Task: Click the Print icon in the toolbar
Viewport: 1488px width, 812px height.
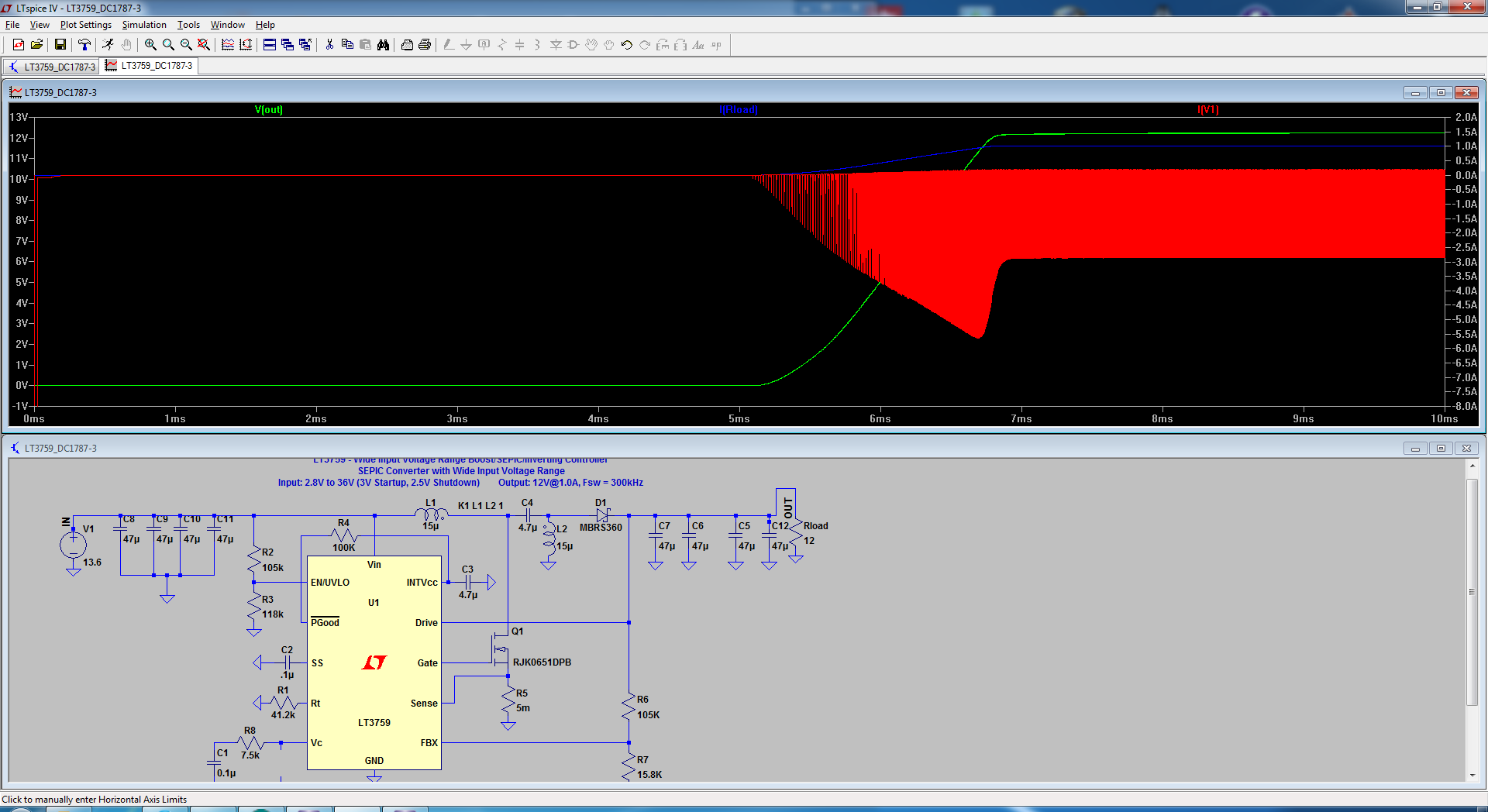Action: tap(425, 45)
